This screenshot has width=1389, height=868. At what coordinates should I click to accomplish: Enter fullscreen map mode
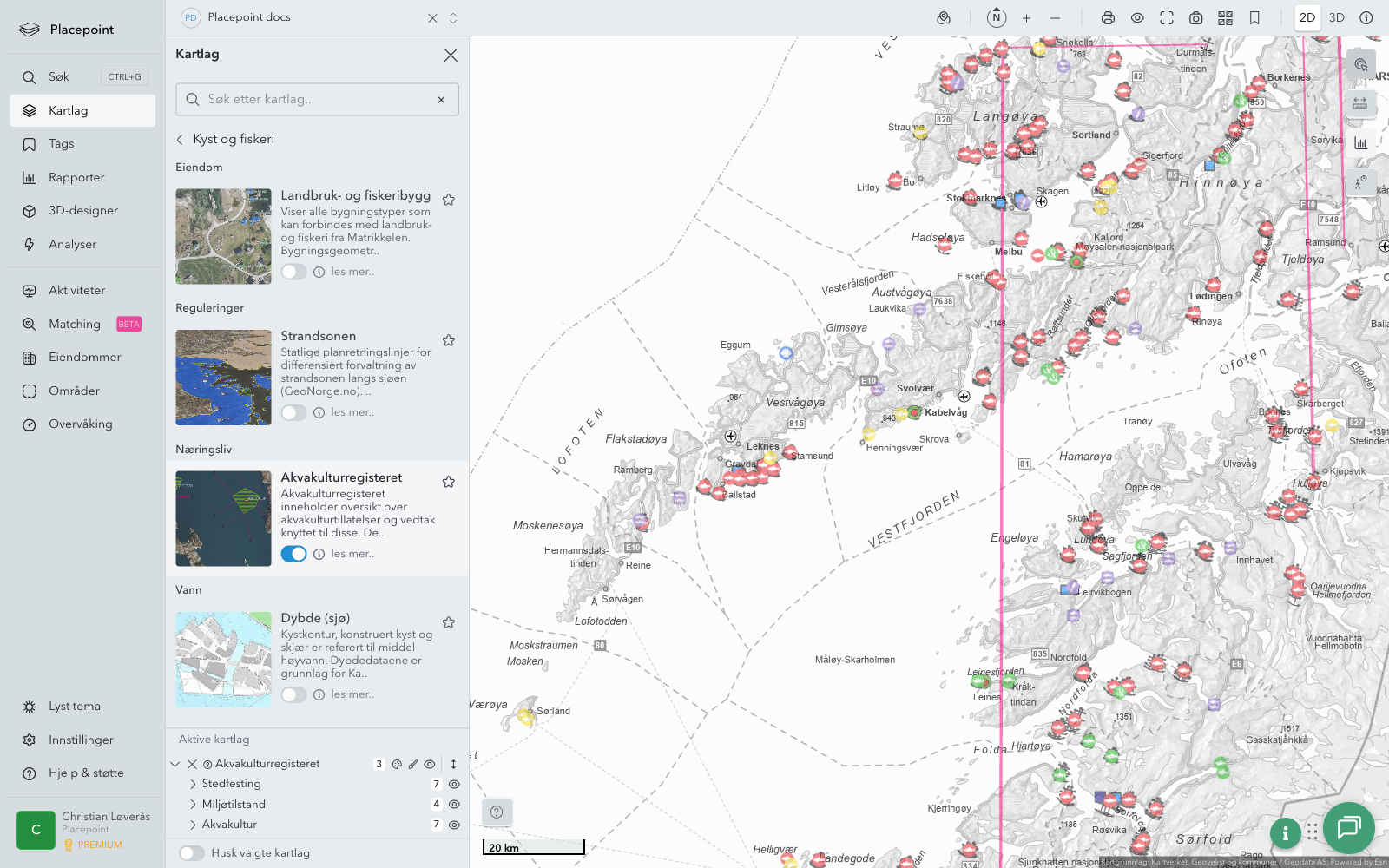point(1167,18)
